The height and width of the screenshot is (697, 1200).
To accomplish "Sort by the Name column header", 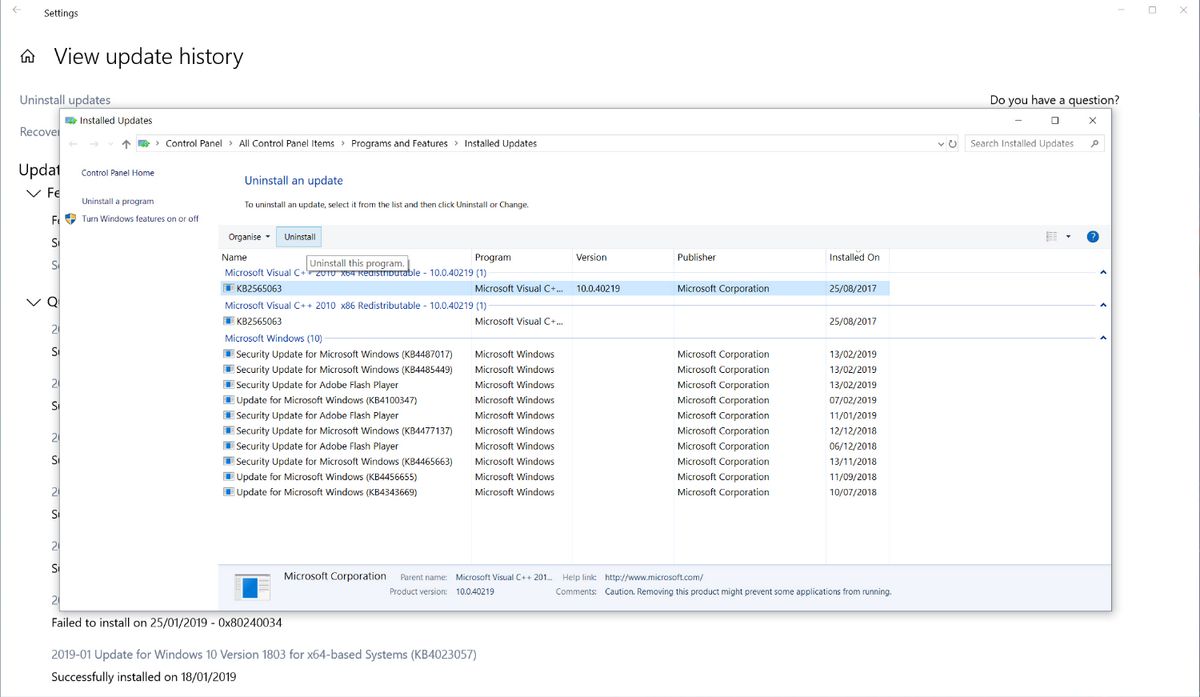I will [x=344, y=257].
